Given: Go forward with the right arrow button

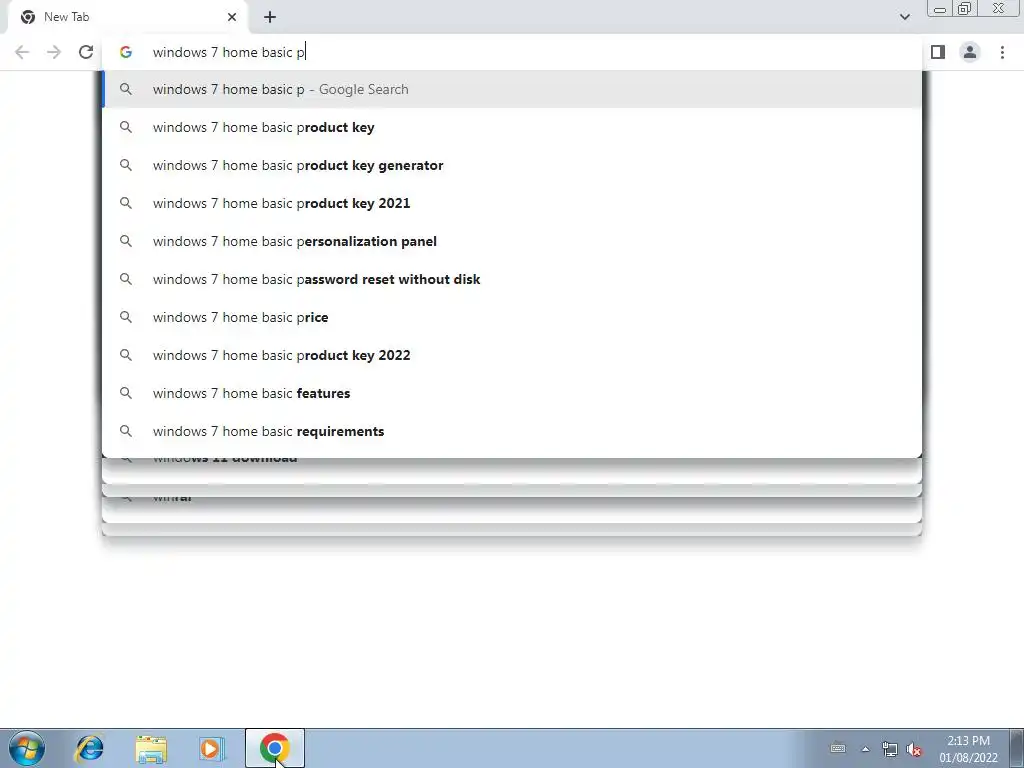Looking at the screenshot, I should point(54,52).
